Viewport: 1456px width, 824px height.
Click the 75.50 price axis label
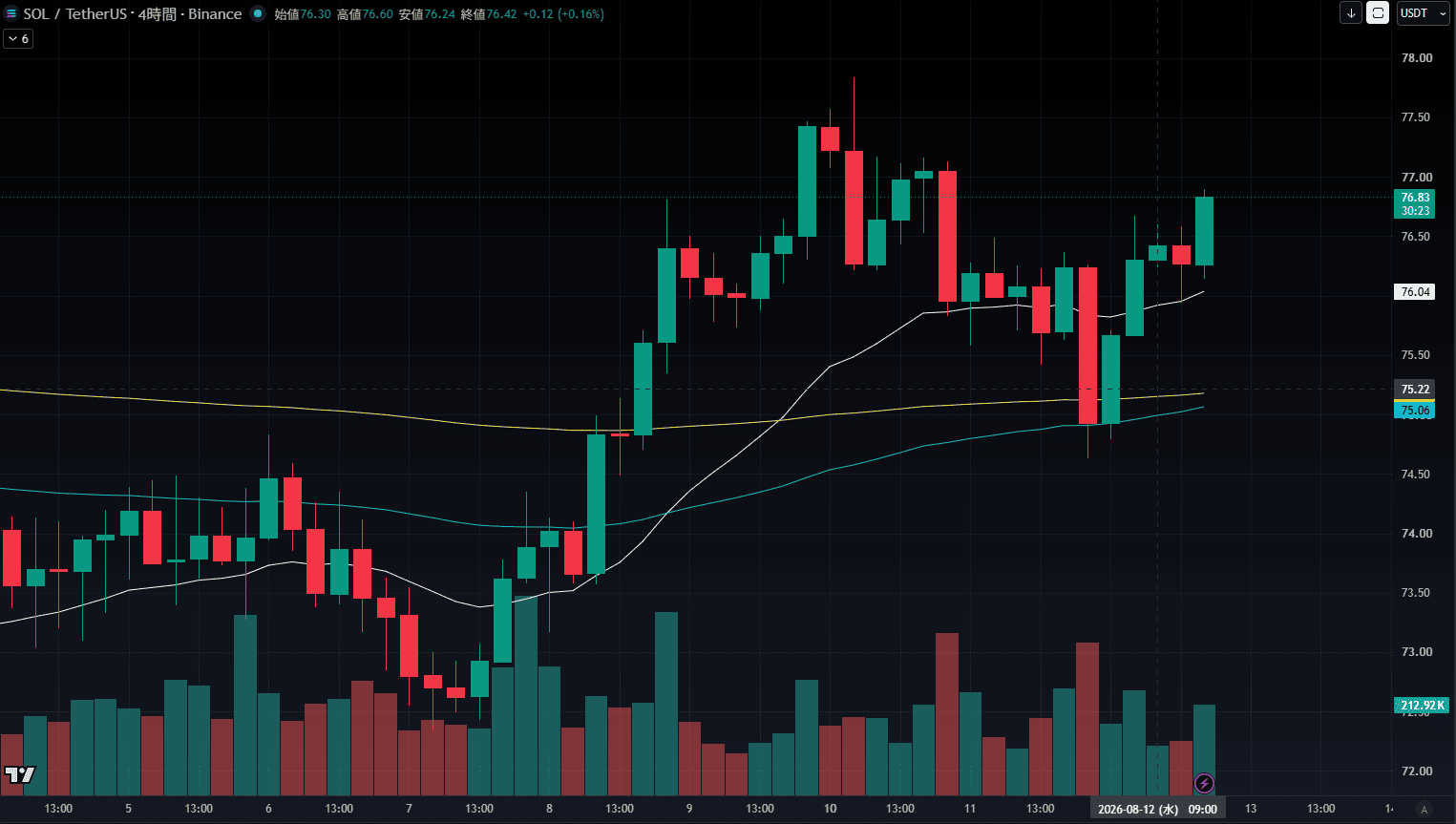click(1416, 355)
